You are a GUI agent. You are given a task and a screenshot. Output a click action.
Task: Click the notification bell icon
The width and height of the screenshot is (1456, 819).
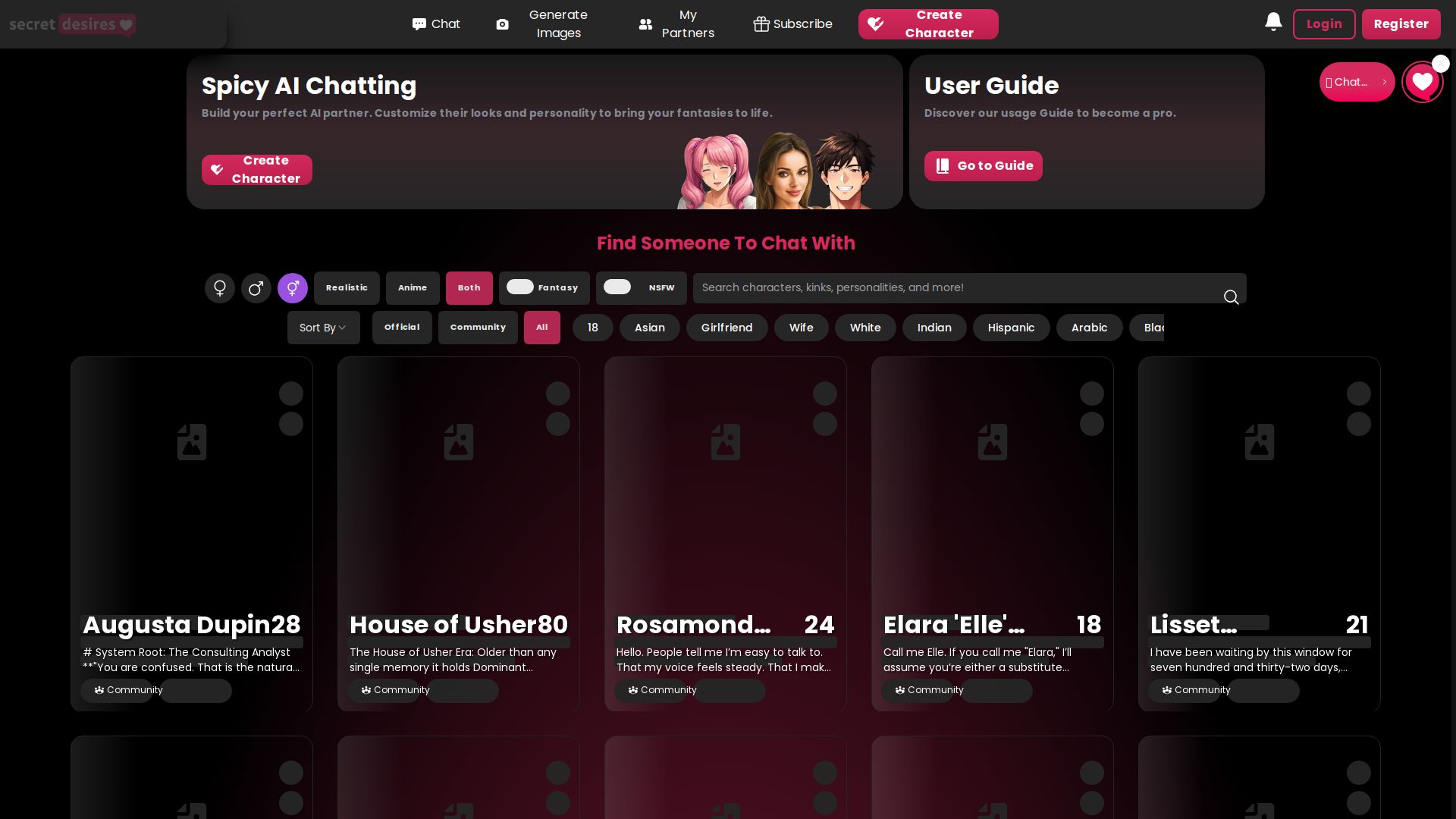point(1273,23)
